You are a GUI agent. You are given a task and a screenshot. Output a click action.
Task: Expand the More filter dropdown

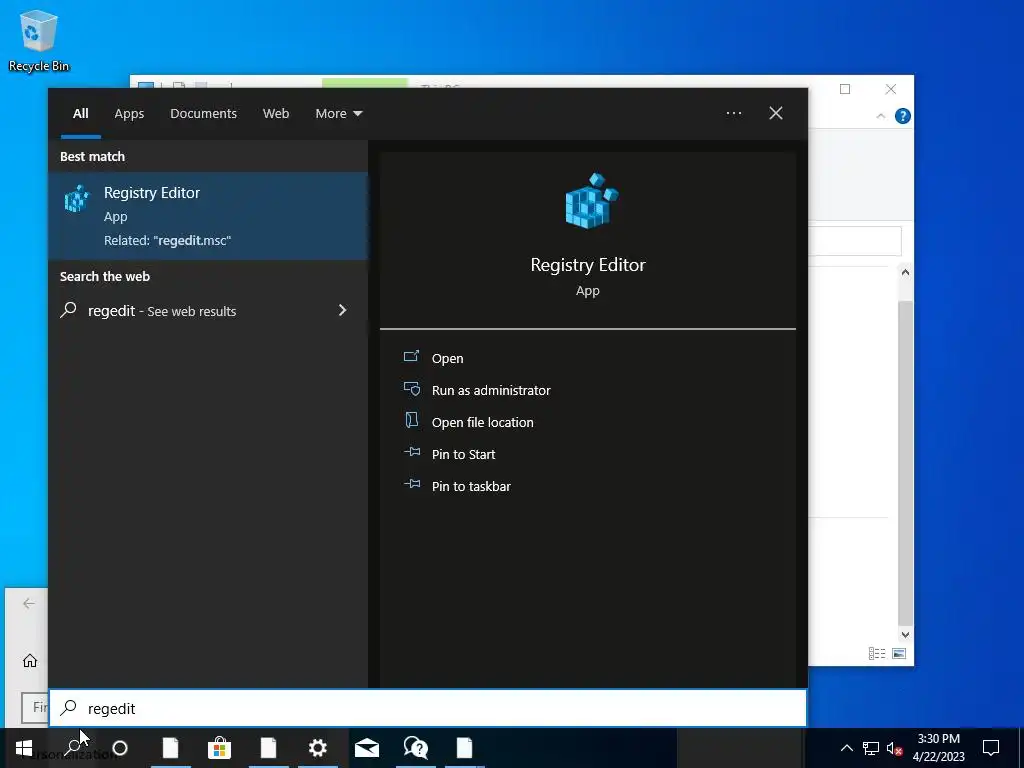click(338, 114)
